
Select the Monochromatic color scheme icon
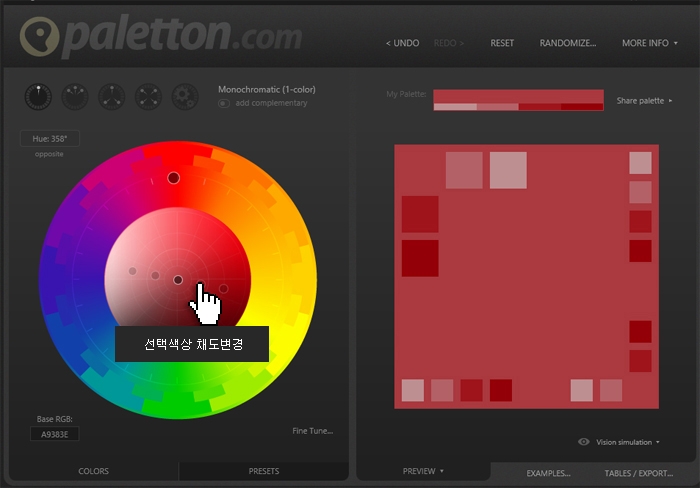(x=38, y=96)
